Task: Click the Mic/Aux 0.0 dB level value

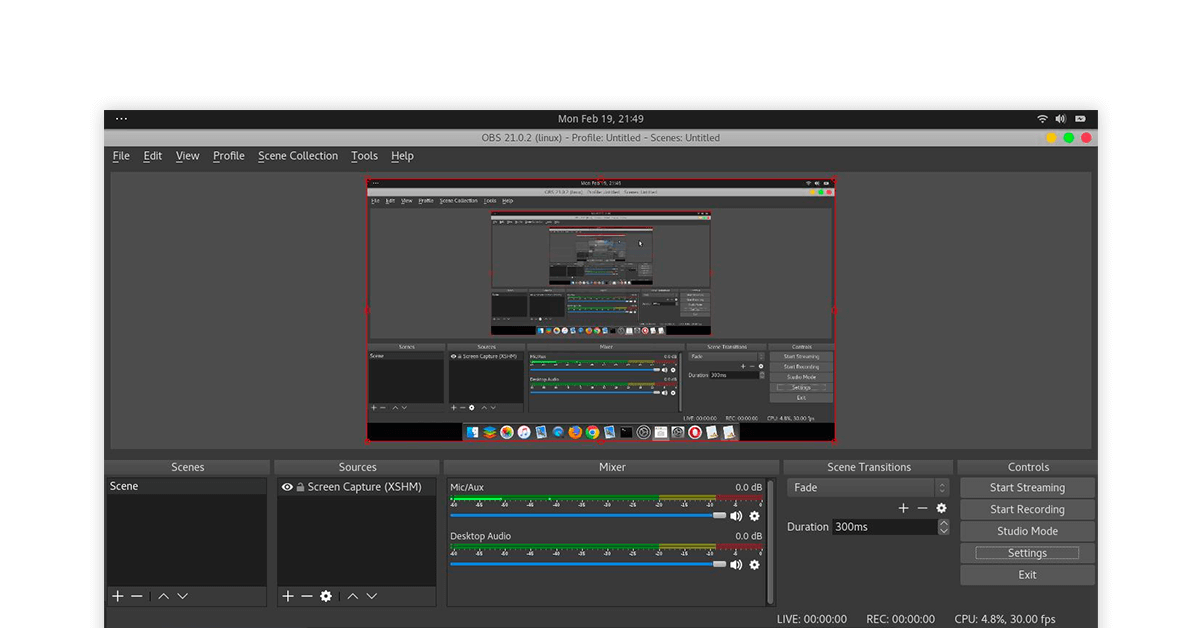Action: point(749,488)
